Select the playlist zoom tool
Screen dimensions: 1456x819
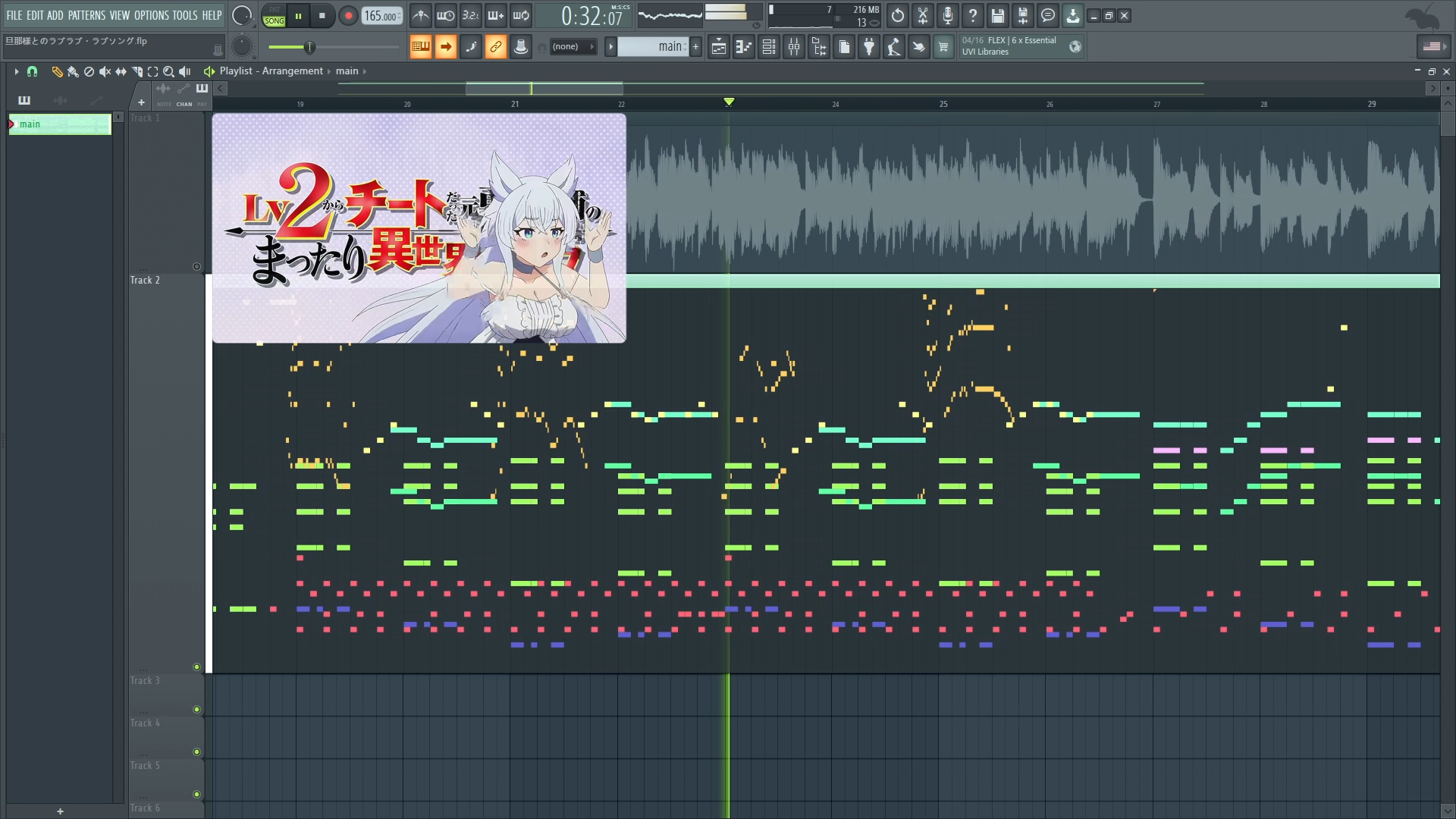168,71
